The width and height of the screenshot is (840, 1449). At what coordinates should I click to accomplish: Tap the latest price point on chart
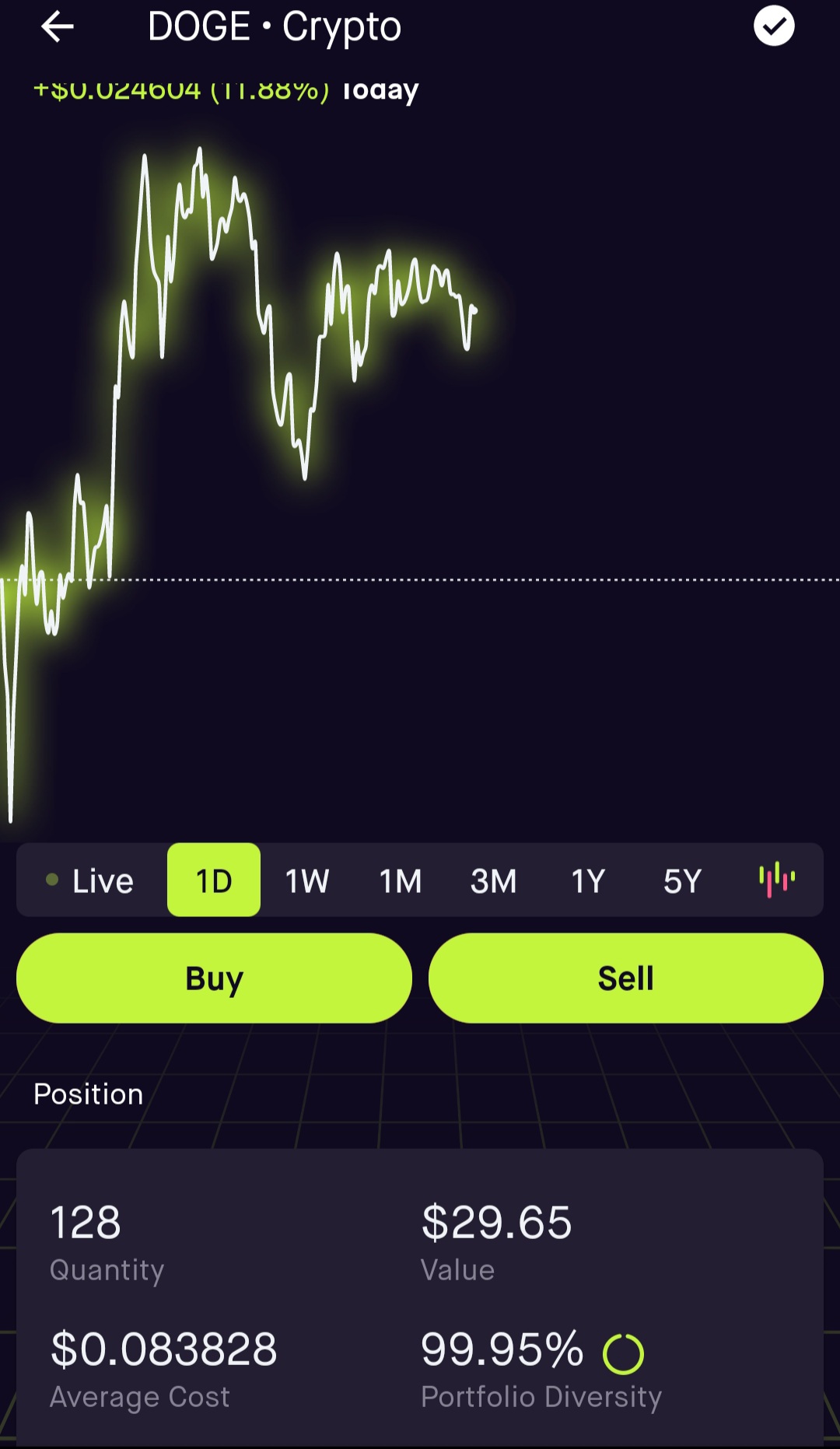click(474, 310)
